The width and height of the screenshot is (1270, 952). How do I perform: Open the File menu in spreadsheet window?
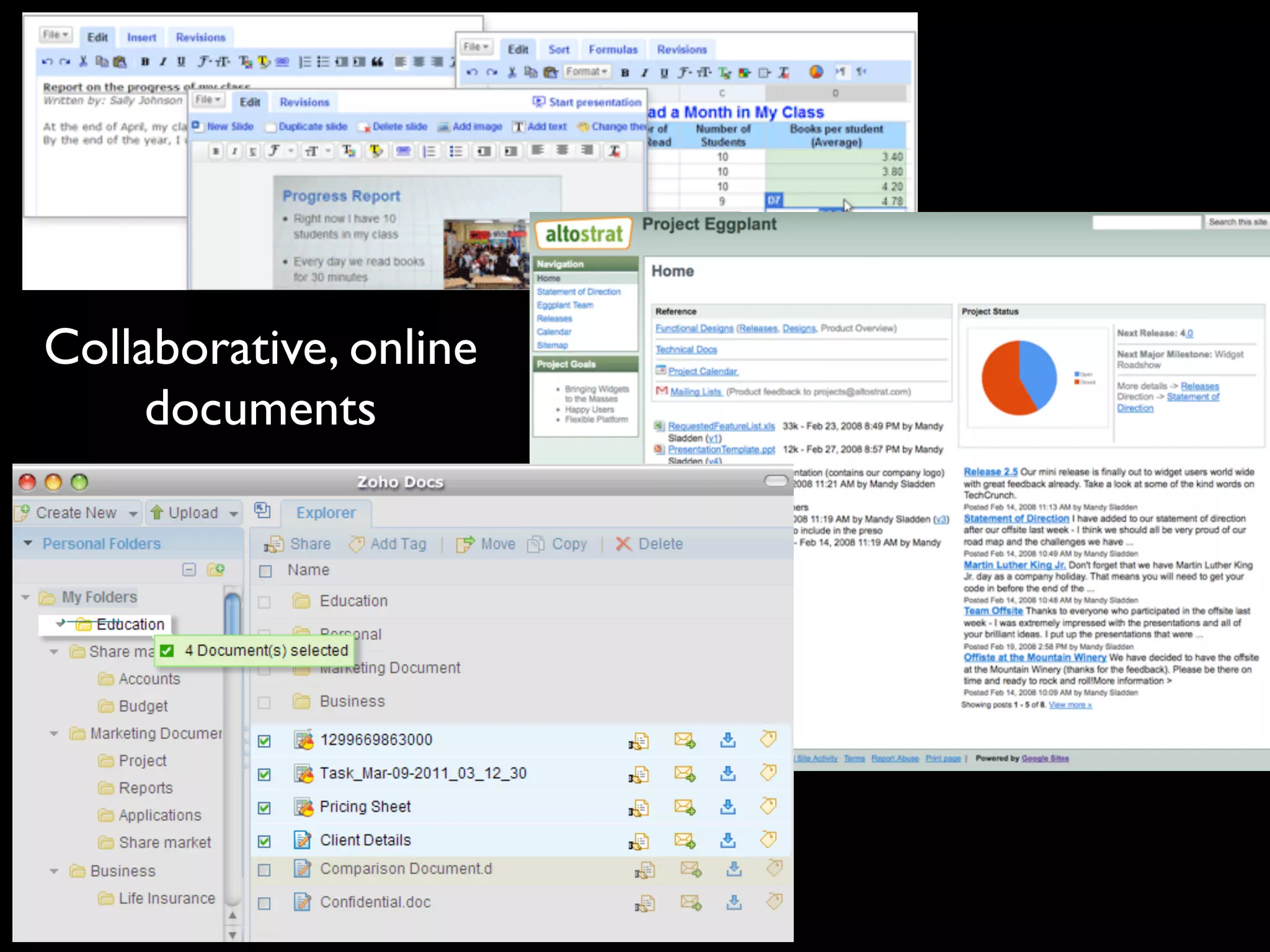click(x=476, y=47)
